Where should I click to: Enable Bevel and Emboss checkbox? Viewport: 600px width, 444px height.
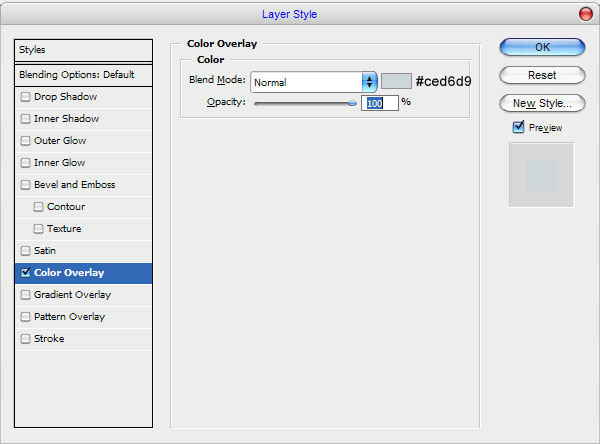(25, 185)
